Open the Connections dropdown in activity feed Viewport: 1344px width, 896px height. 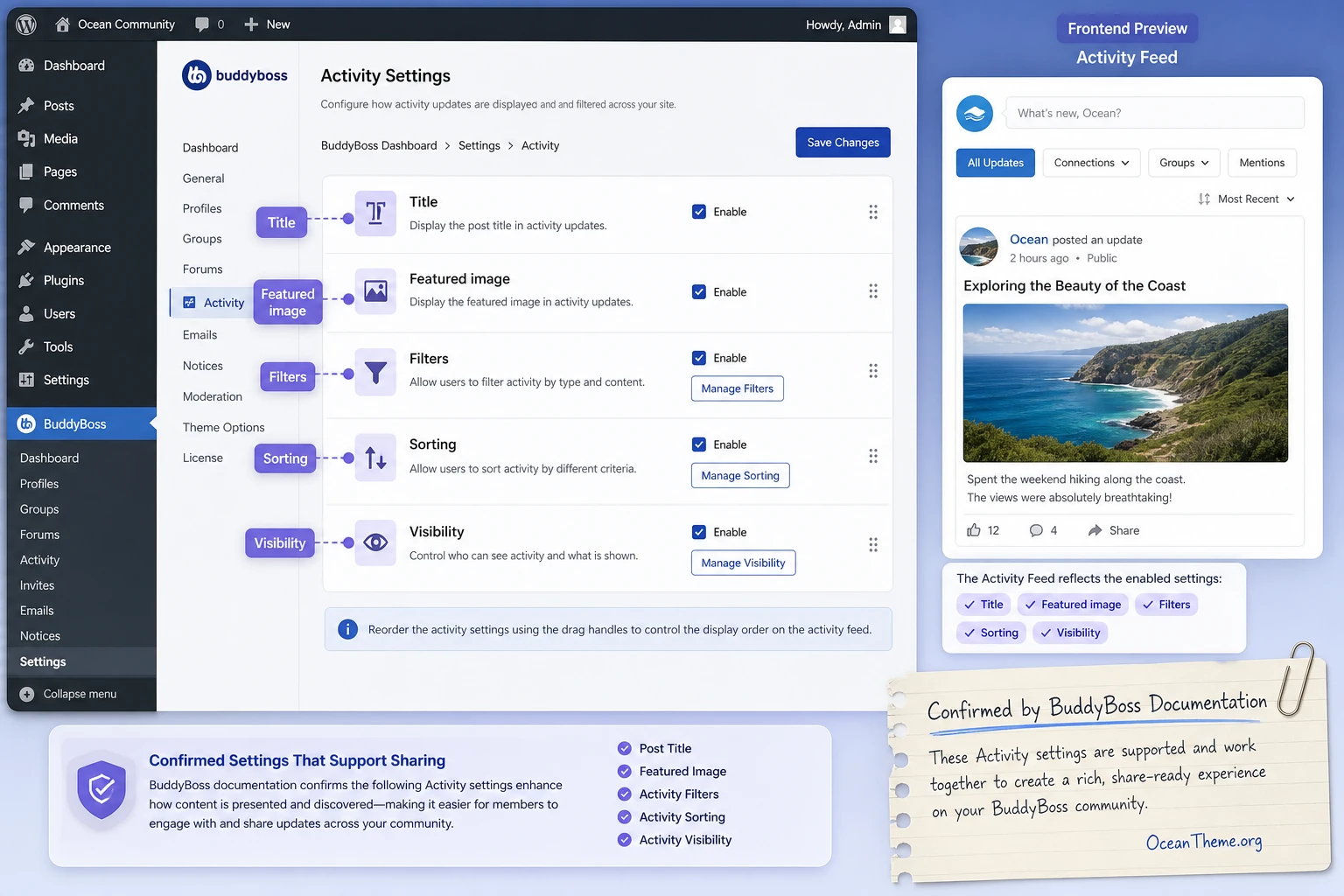click(1091, 163)
